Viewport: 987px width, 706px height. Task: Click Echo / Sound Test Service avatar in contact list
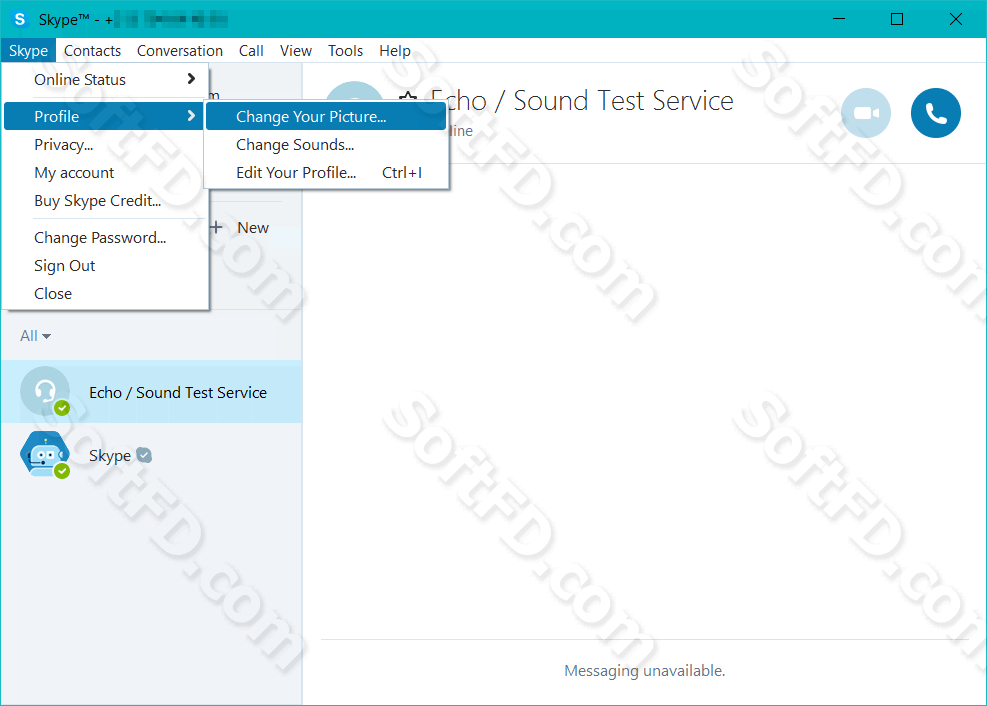[45, 391]
